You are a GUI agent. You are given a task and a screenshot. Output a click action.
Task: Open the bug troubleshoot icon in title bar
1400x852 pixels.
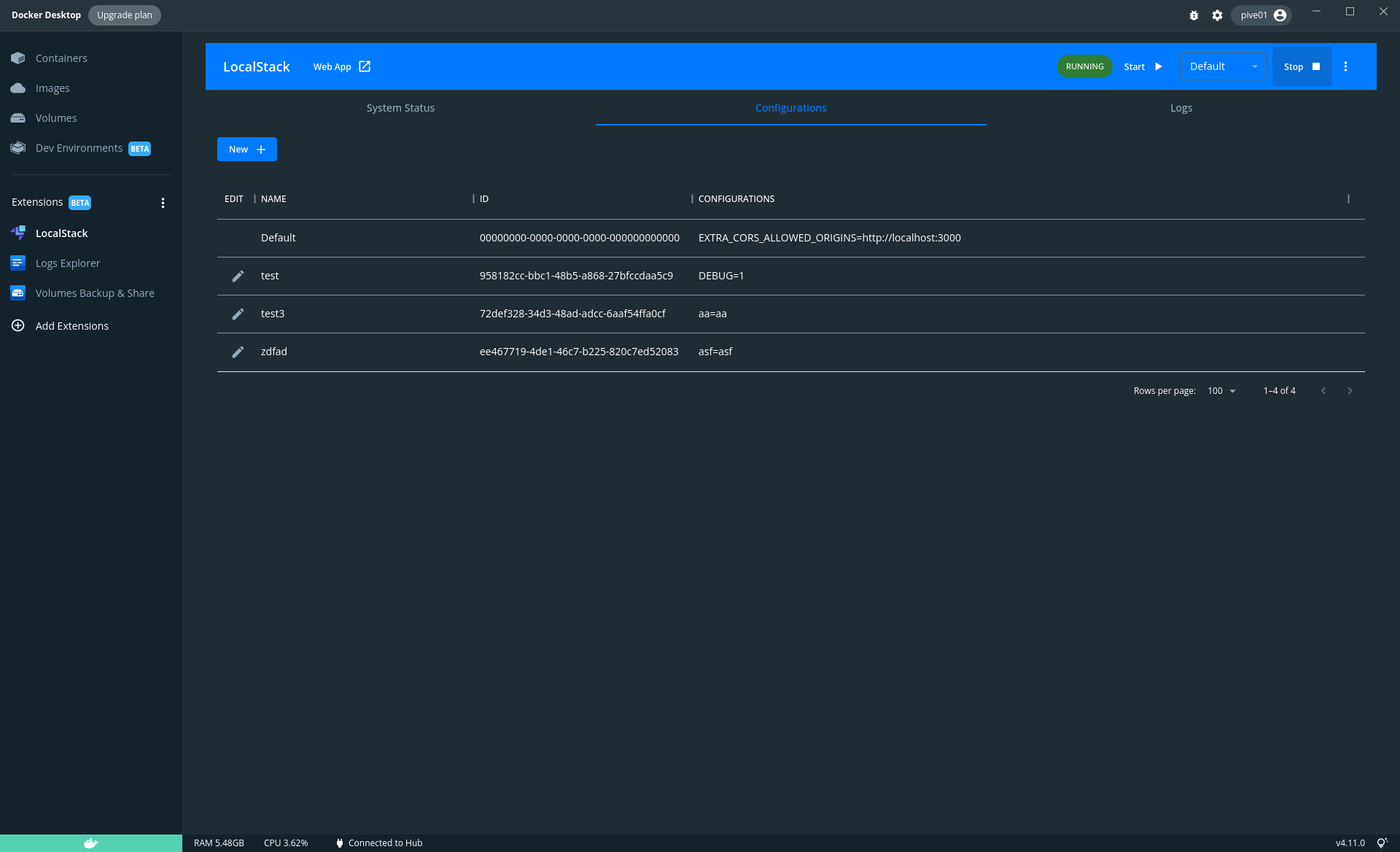(1194, 15)
